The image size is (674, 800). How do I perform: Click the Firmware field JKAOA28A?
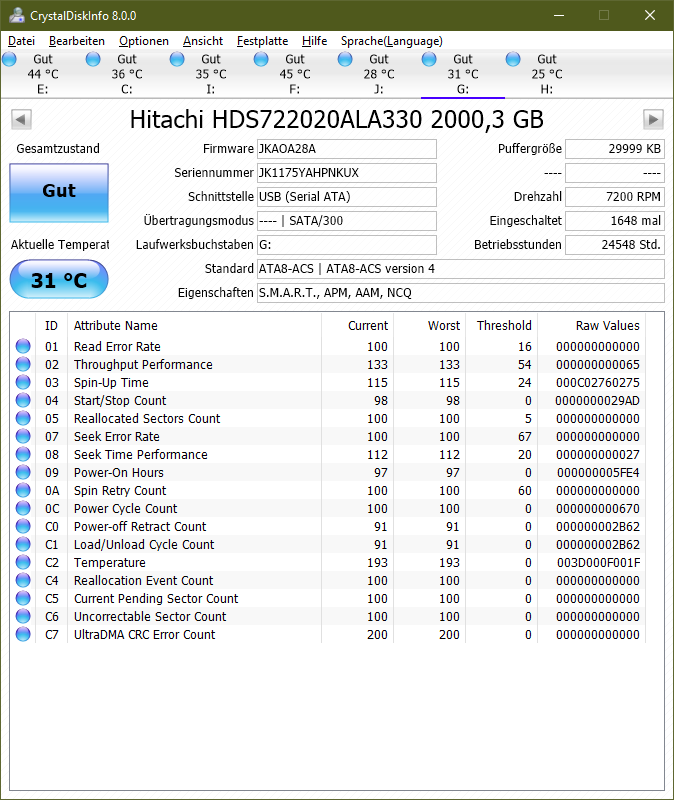point(347,149)
